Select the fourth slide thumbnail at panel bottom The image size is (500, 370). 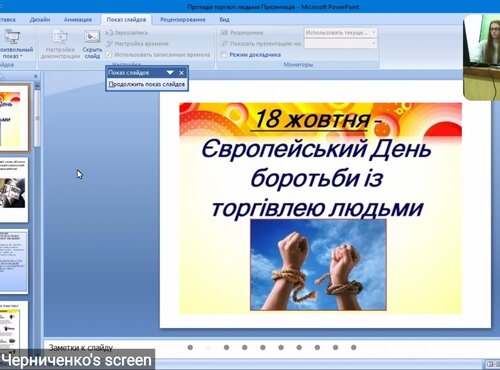click(x=14, y=327)
